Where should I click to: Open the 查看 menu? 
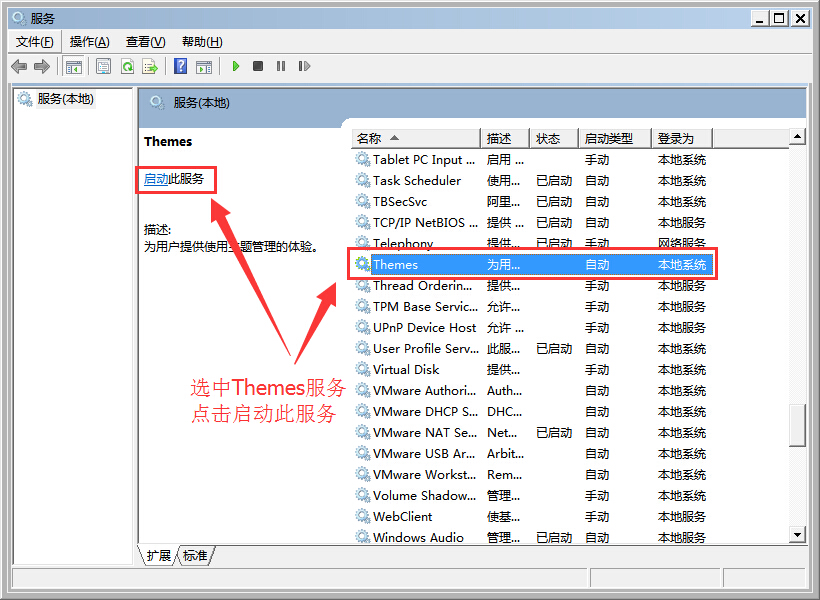(x=143, y=41)
